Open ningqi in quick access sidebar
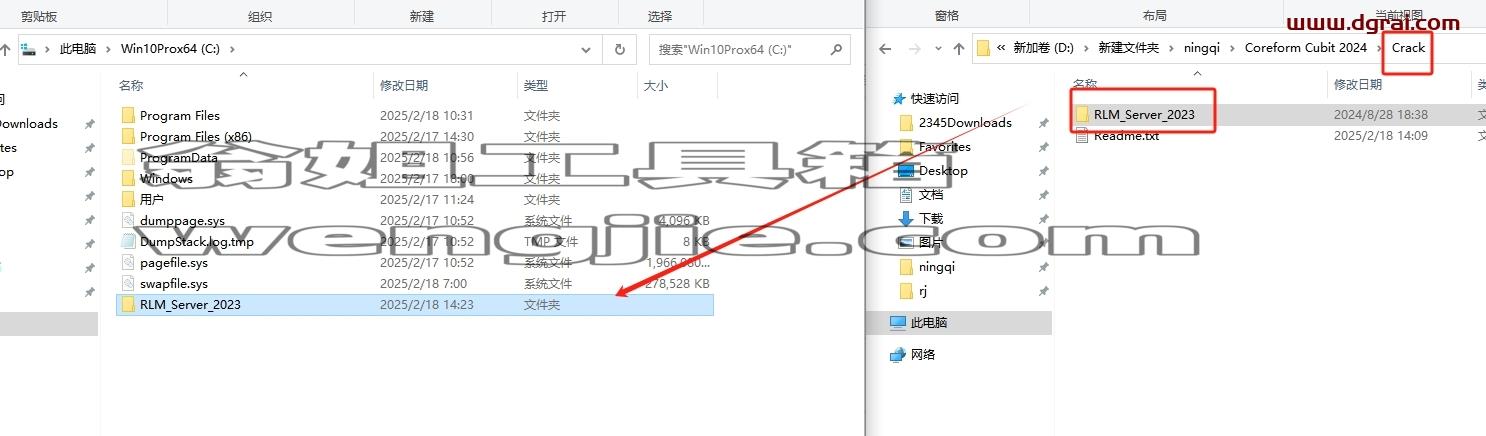Image resolution: width=1486 pixels, height=436 pixels. pos(937,266)
